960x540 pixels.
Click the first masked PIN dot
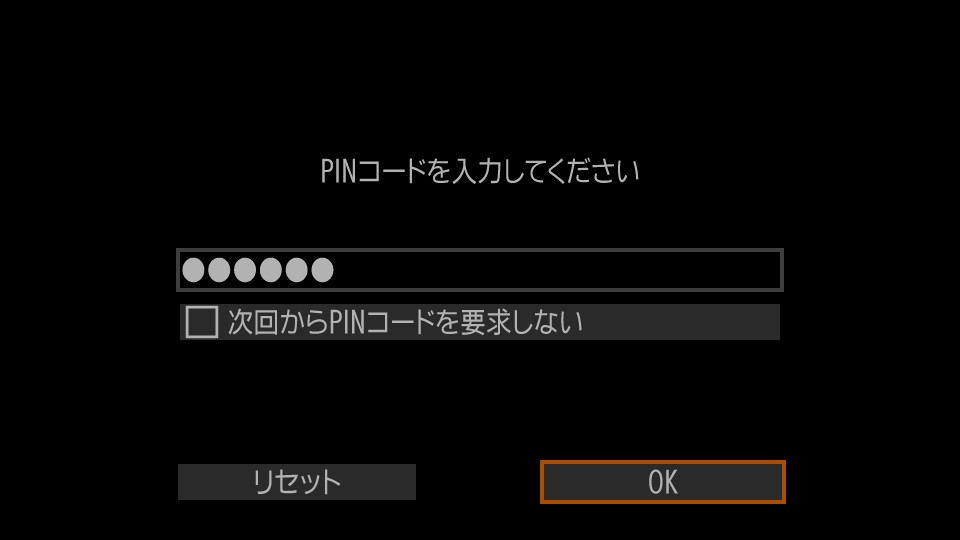(x=193, y=270)
